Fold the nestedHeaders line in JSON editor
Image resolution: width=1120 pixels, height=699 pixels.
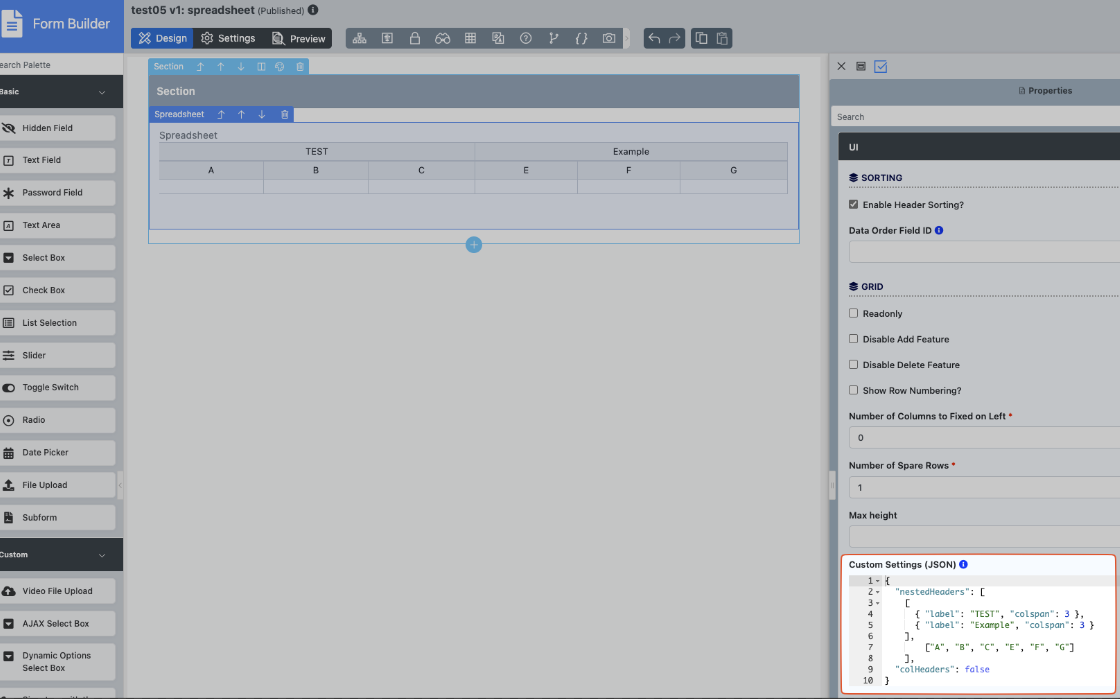tap(877, 592)
